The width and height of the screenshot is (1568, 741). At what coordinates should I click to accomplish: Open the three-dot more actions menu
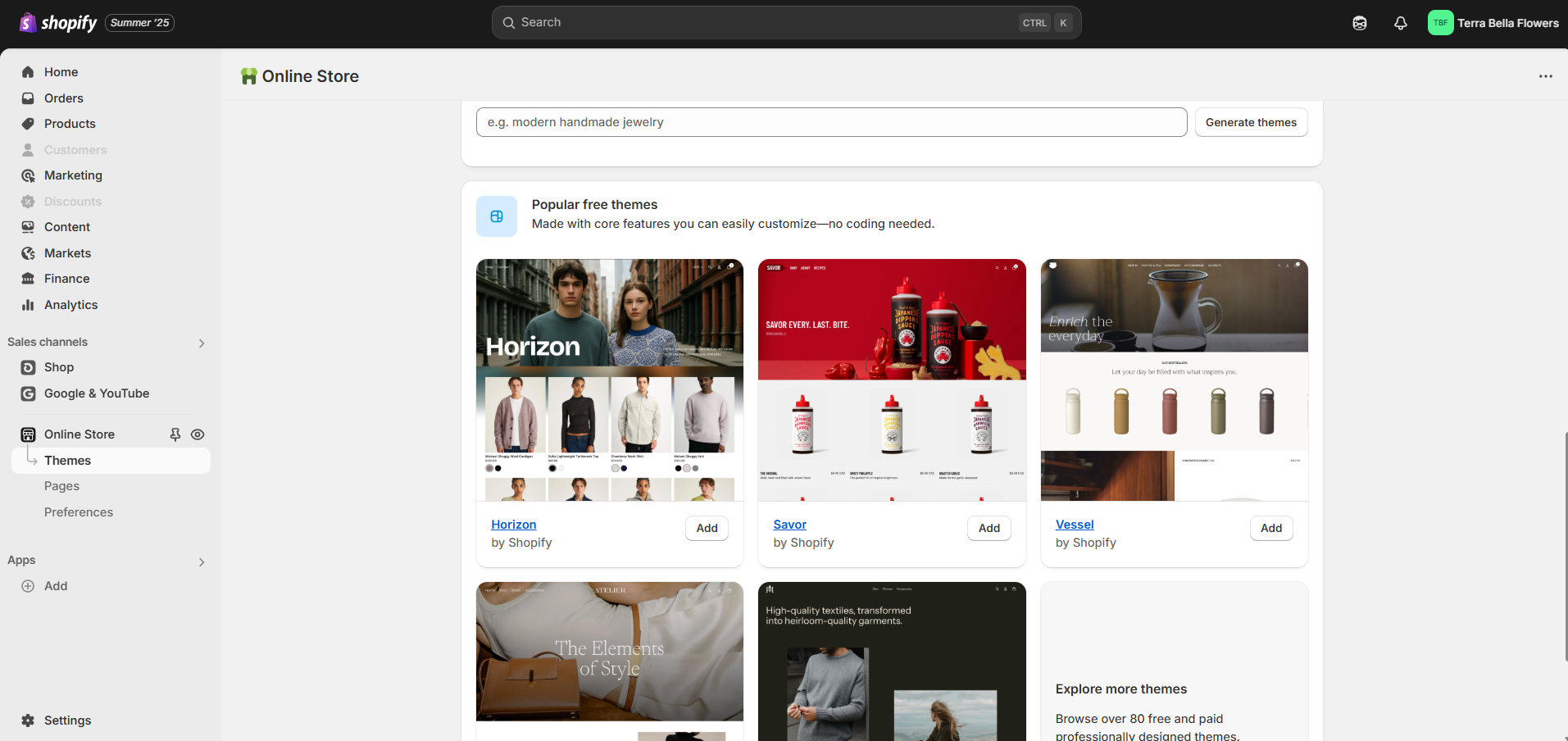click(1545, 76)
